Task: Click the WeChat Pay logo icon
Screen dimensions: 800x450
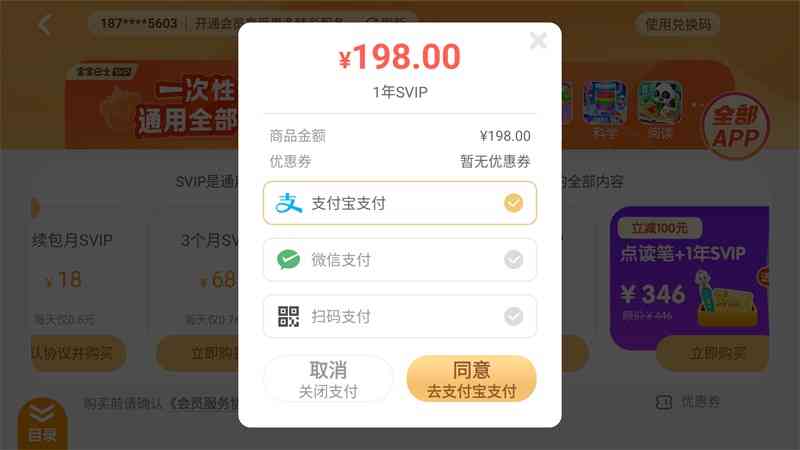Action: click(x=289, y=260)
